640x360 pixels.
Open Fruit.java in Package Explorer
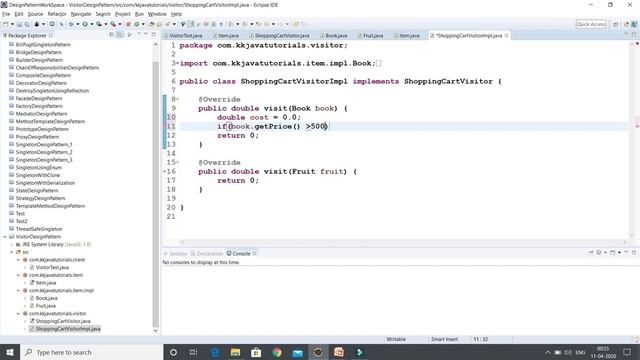(x=46, y=306)
